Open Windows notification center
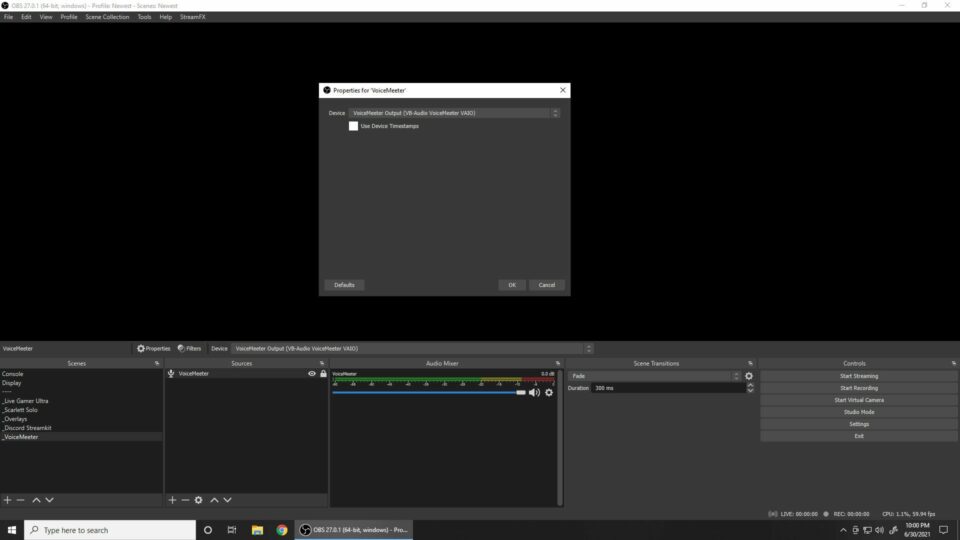This screenshot has height=540, width=960. pyautogui.click(x=943, y=530)
